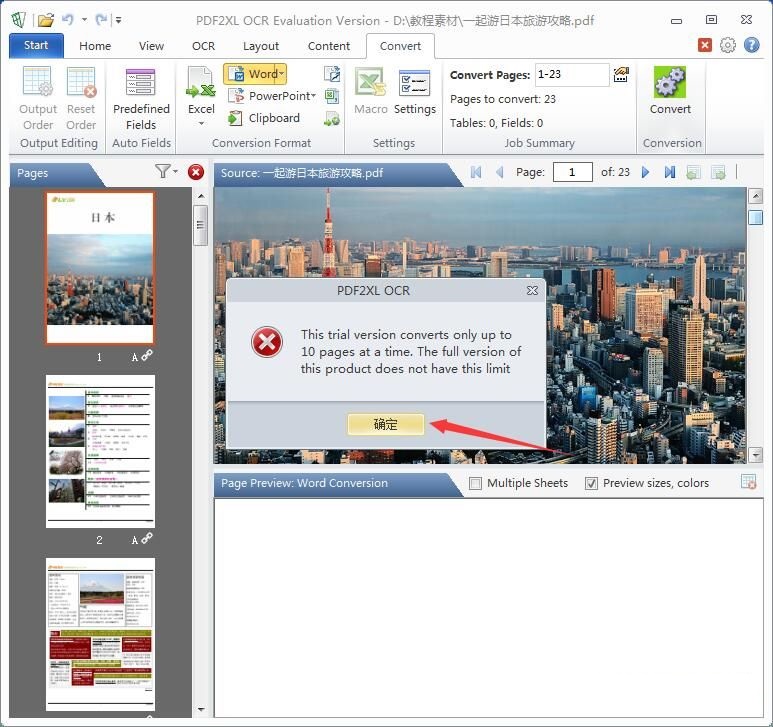Viewport: 773px width, 727px height.
Task: Jump to last page of the source
Action: pyautogui.click(x=669, y=172)
